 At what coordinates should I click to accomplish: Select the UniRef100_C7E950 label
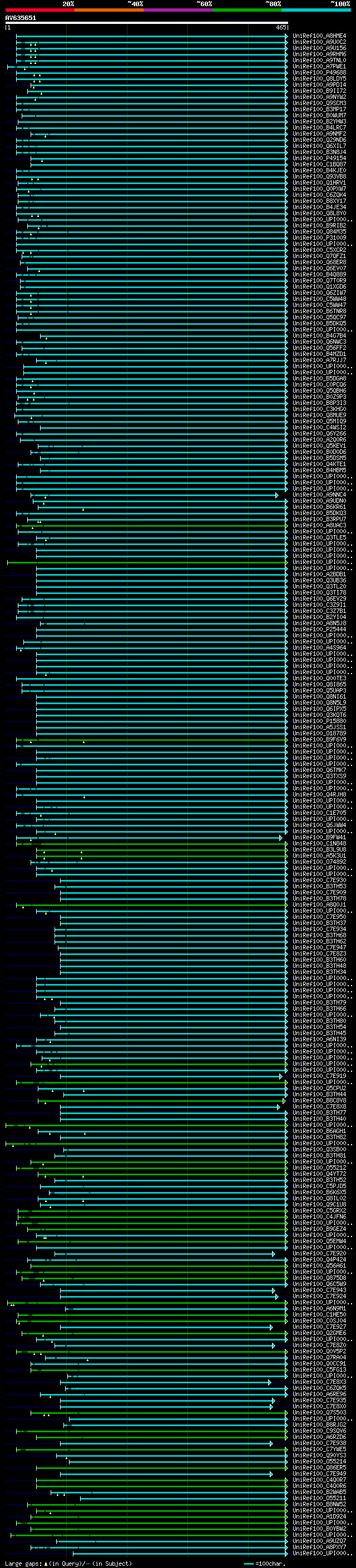point(319,917)
